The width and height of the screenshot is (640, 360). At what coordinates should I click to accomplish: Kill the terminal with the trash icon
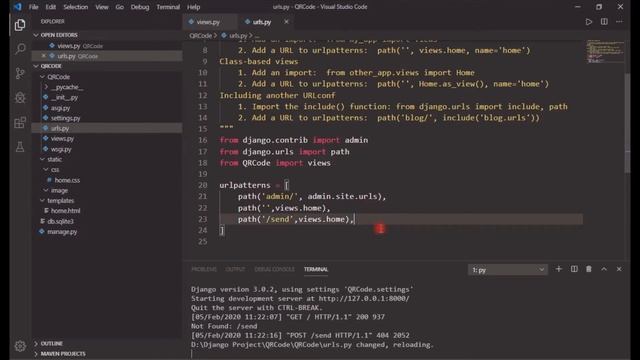[589, 269]
